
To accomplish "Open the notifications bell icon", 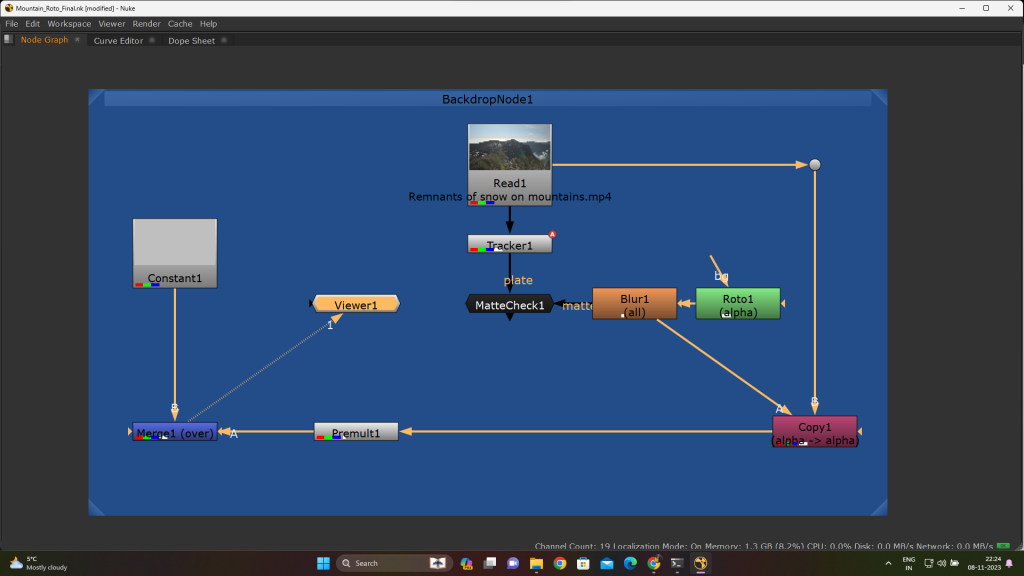I will coord(1010,563).
